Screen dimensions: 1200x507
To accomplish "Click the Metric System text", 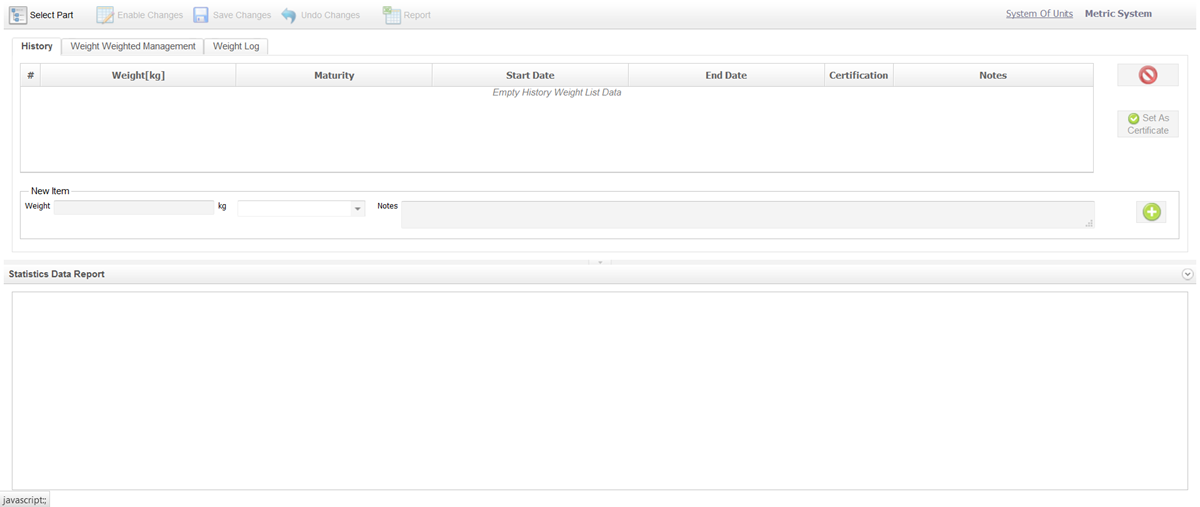I will pyautogui.click(x=1118, y=14).
